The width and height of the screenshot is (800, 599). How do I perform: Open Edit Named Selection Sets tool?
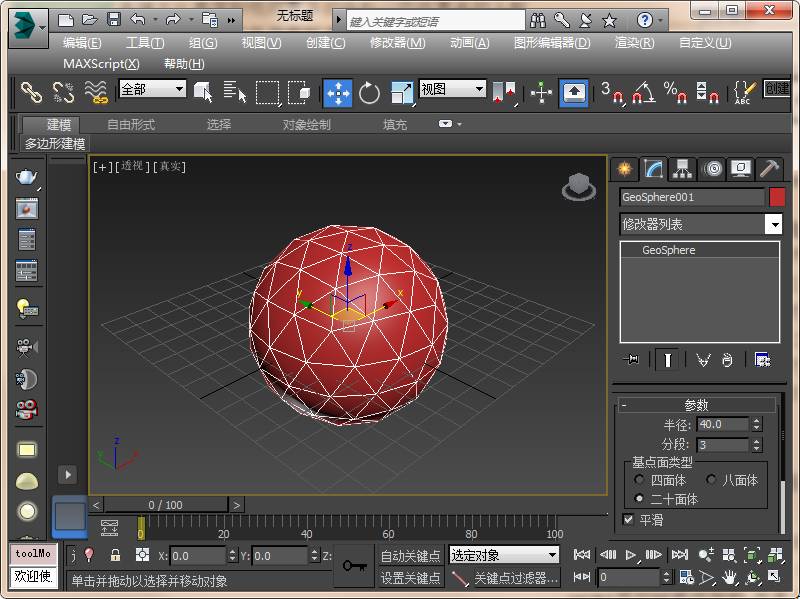click(x=744, y=92)
